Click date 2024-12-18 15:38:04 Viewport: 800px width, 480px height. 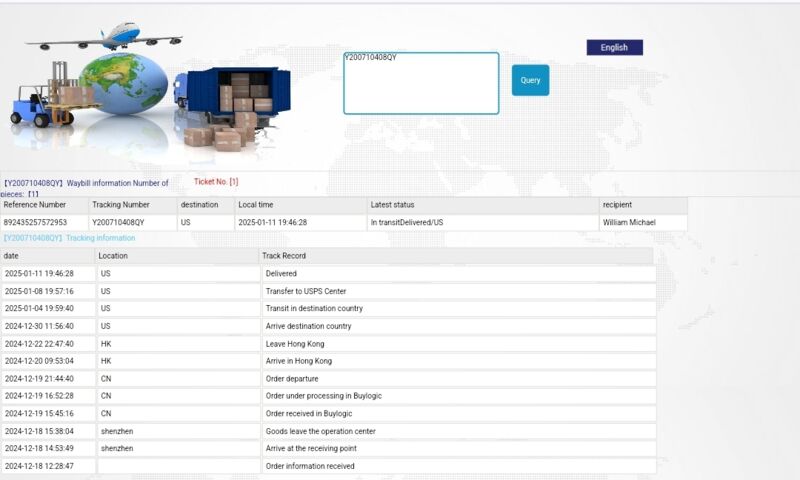click(x=39, y=432)
